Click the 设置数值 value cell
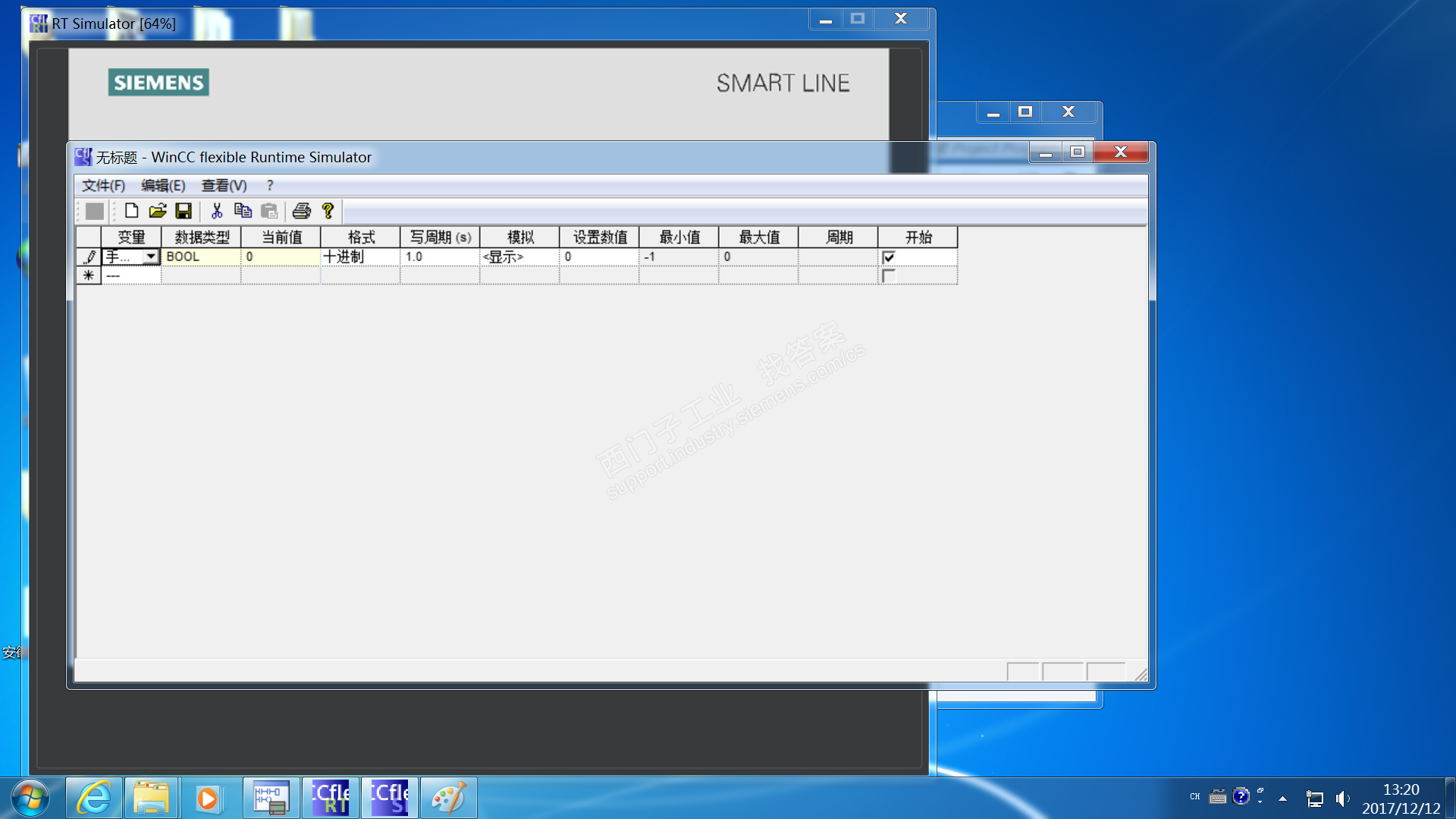Viewport: 1456px width, 819px height. pos(599,257)
